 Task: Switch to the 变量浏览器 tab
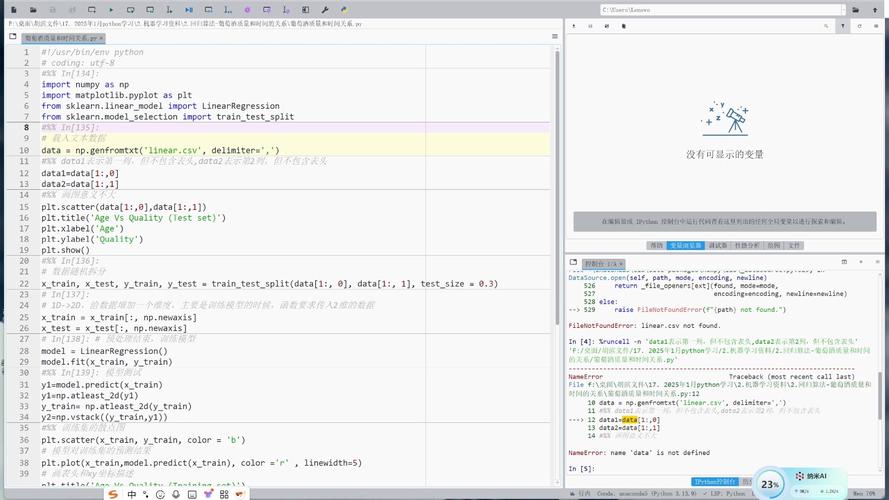point(685,245)
